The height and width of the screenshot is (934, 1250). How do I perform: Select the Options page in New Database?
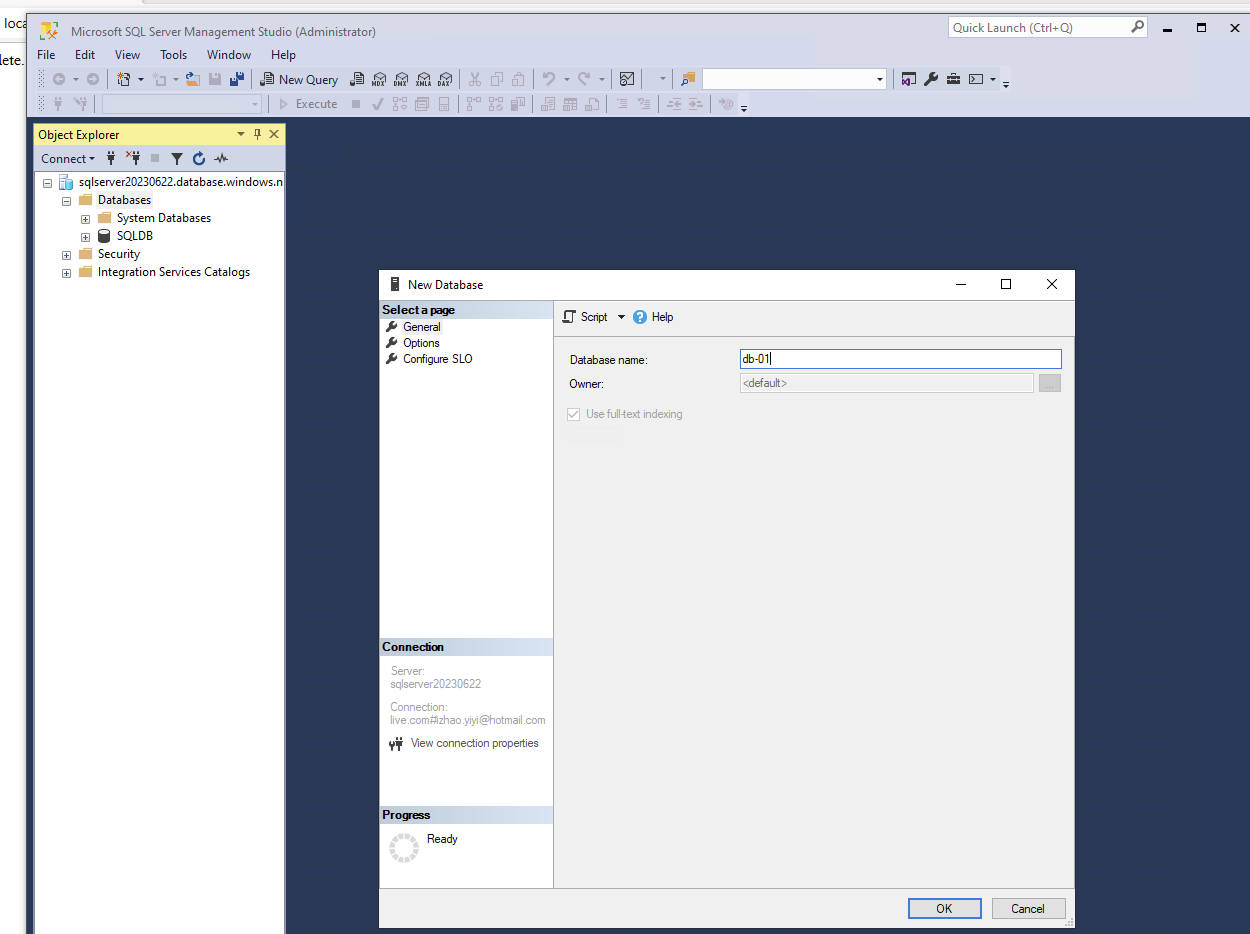pos(421,343)
